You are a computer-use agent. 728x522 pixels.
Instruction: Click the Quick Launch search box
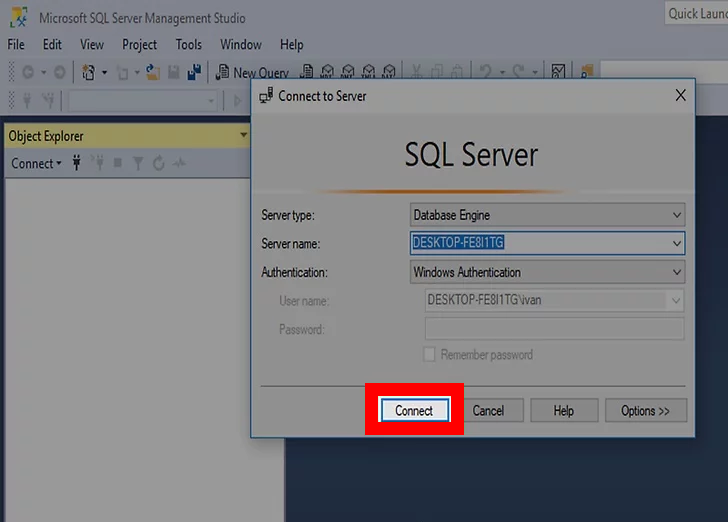[x=696, y=13]
